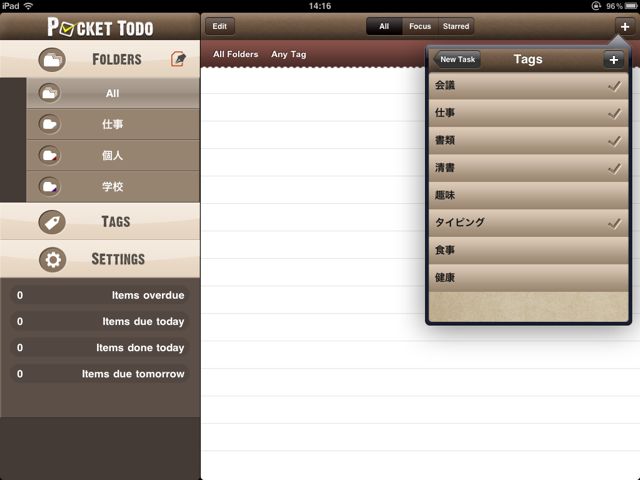Click the 仕事 folder icon in sidebar

click(49, 124)
